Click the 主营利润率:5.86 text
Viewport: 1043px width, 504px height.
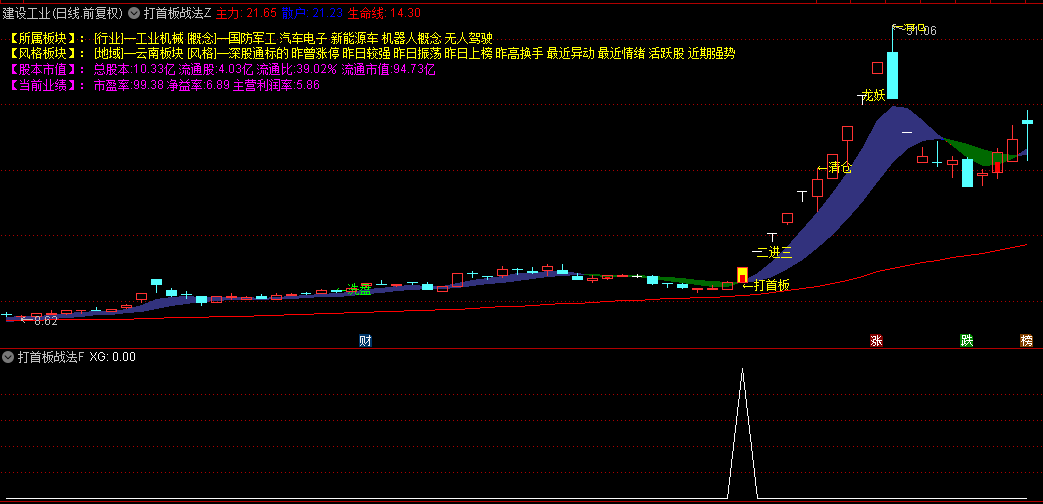[x=276, y=85]
